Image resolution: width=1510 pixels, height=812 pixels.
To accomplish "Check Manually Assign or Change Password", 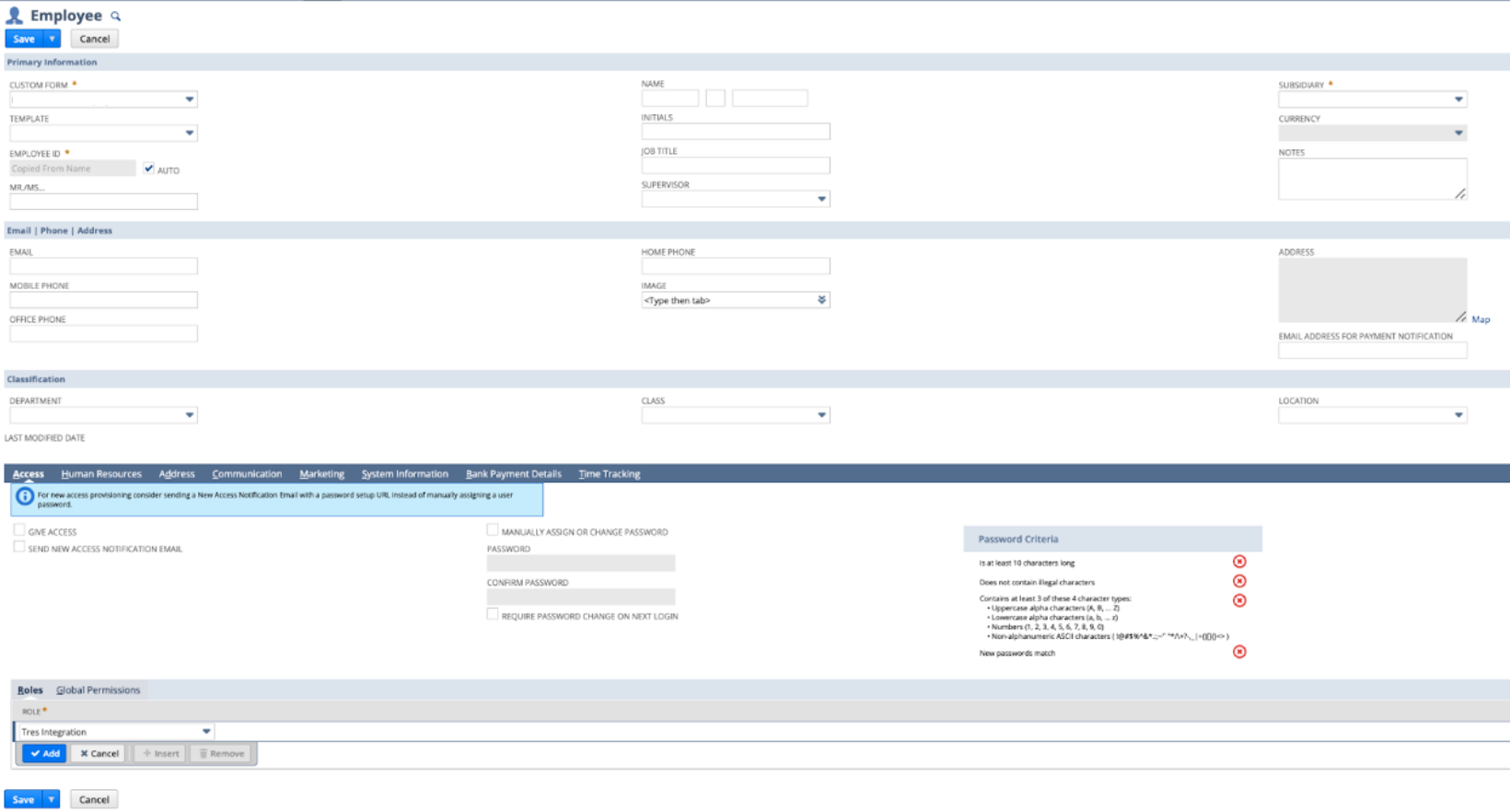I will tap(493, 530).
